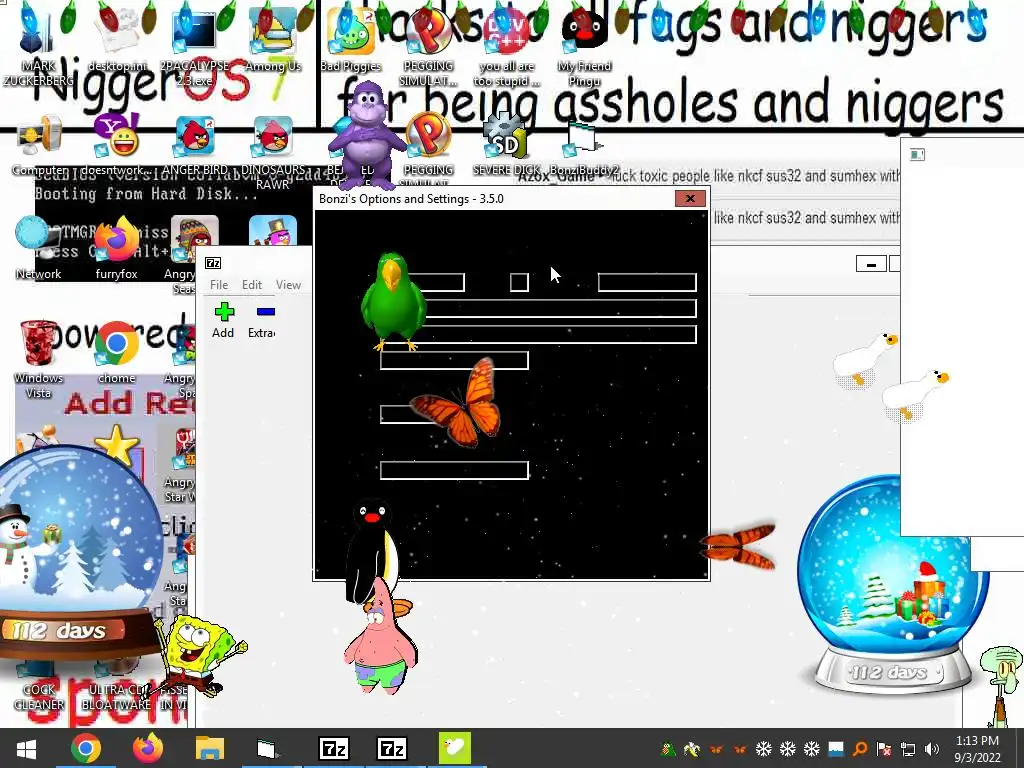This screenshot has width=1024, height=768.
Task: Open the desktop.ini file icon
Action: pyautogui.click(x=117, y=39)
